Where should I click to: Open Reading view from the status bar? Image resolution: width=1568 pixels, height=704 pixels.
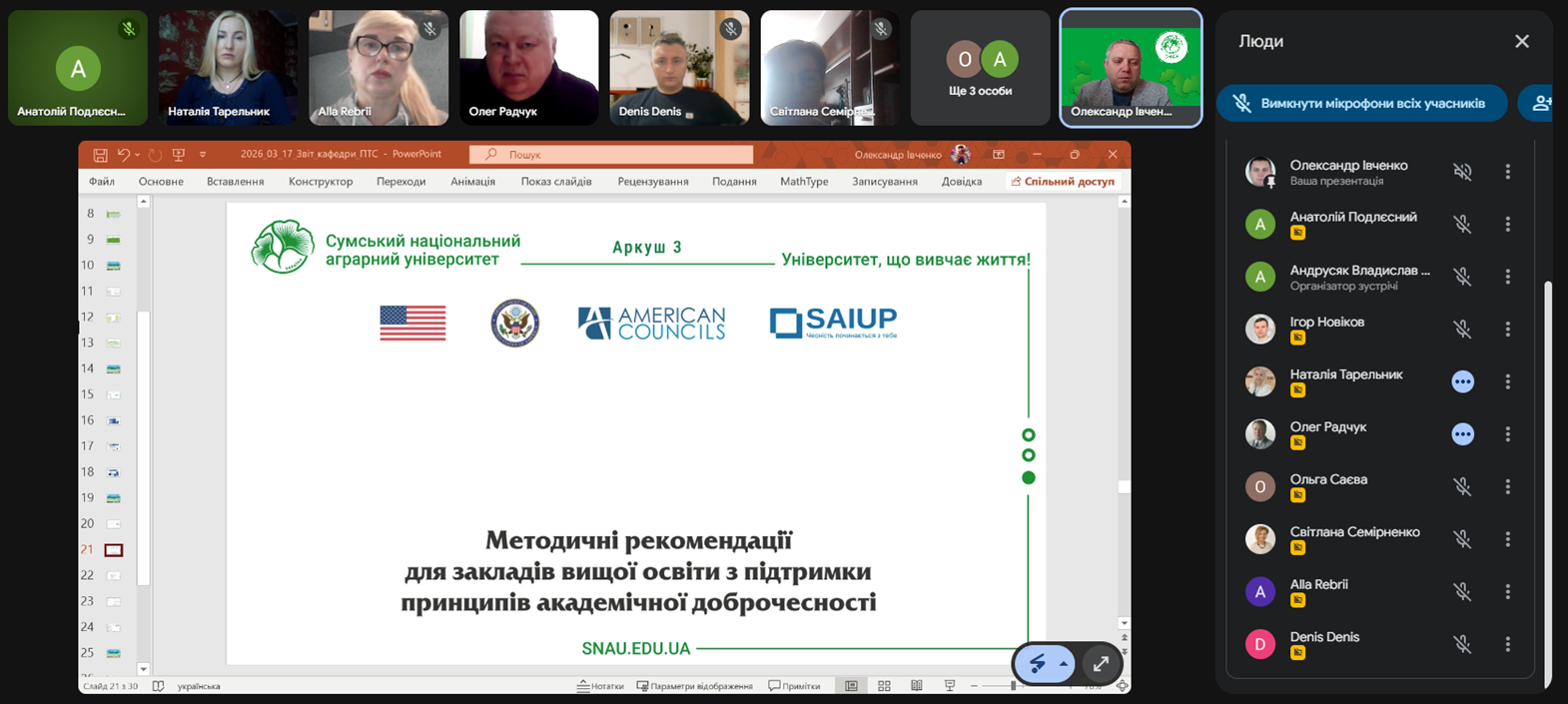[917, 686]
